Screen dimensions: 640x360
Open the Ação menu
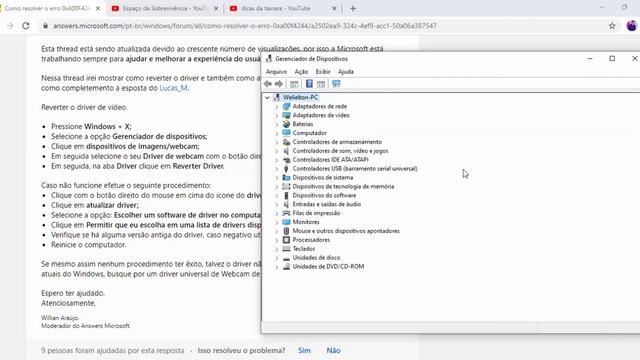point(301,71)
